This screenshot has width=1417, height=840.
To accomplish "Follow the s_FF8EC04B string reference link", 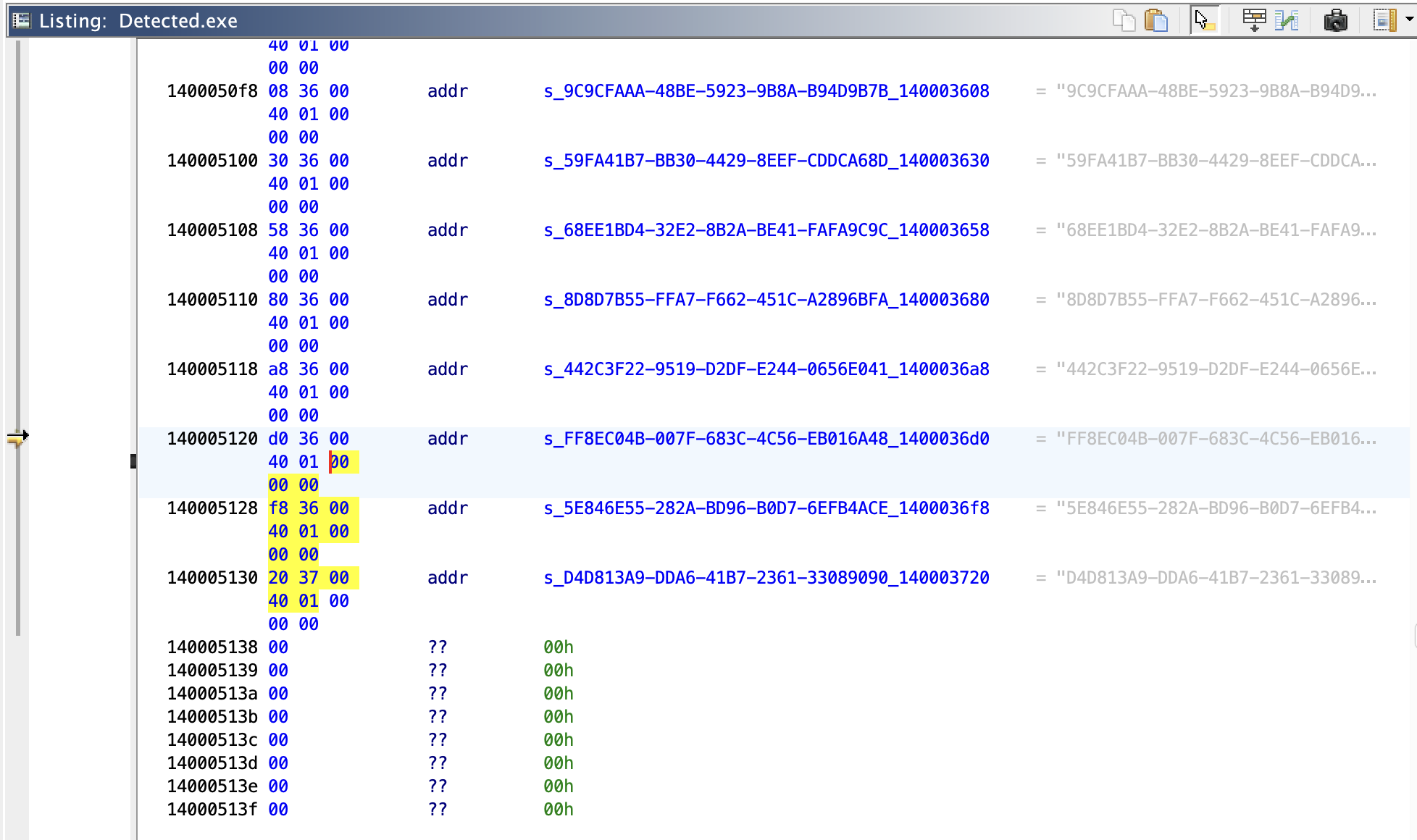I will [766, 439].
